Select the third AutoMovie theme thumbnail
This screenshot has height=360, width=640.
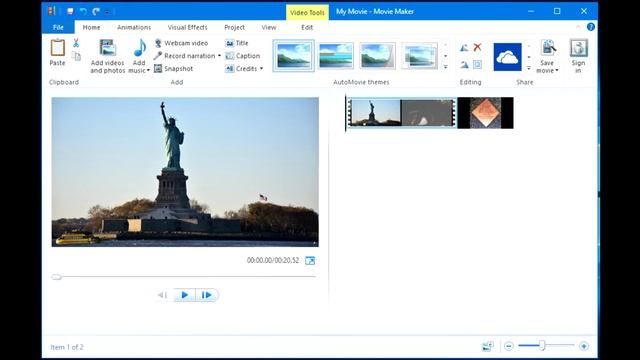[x=378, y=56]
